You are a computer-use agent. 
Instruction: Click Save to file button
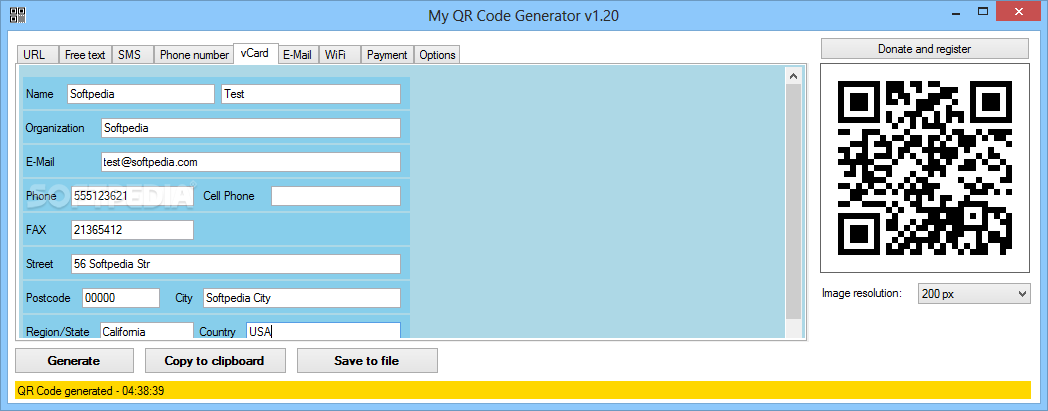click(367, 361)
